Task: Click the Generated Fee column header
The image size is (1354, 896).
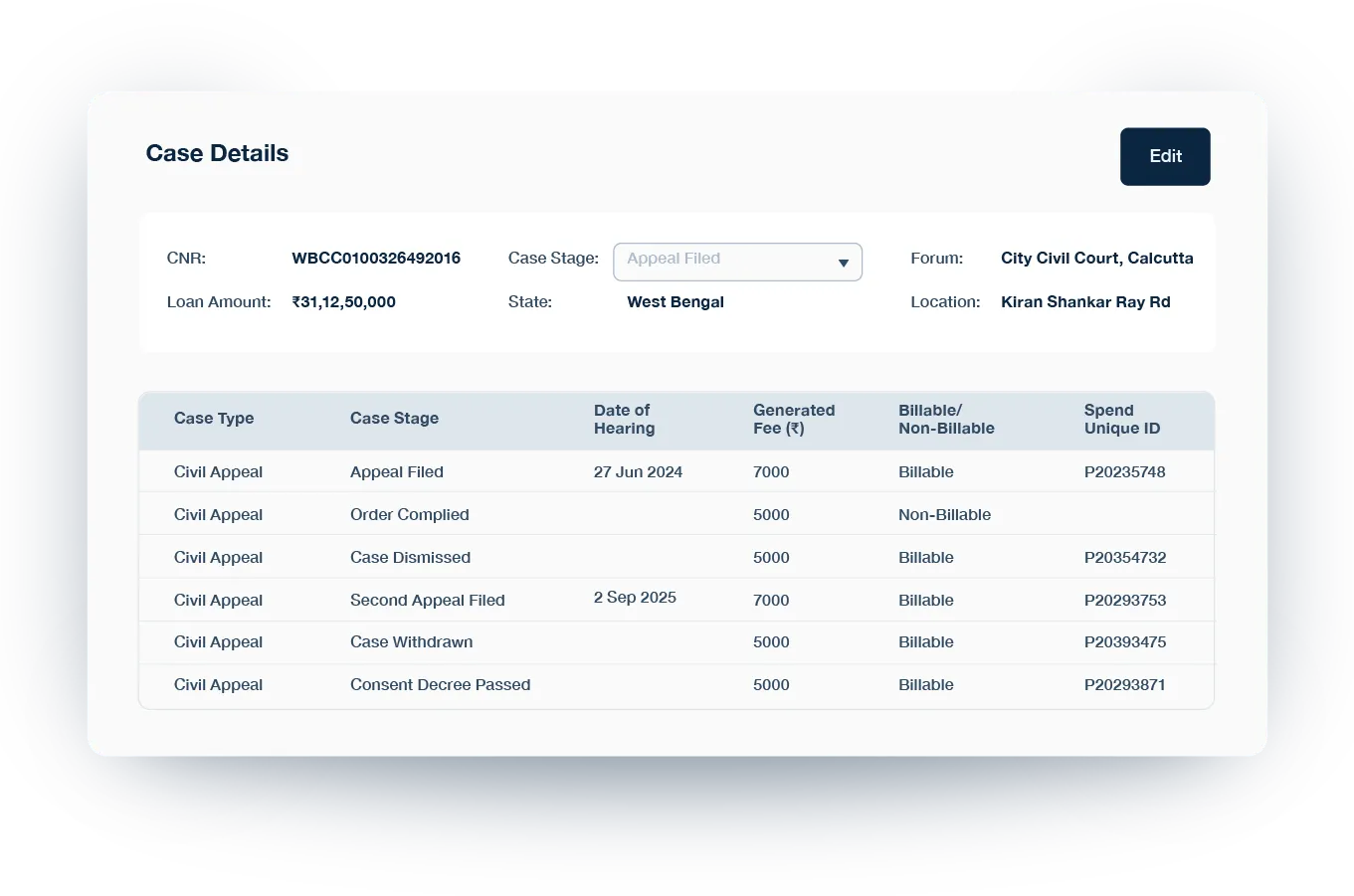Action: tap(794, 419)
